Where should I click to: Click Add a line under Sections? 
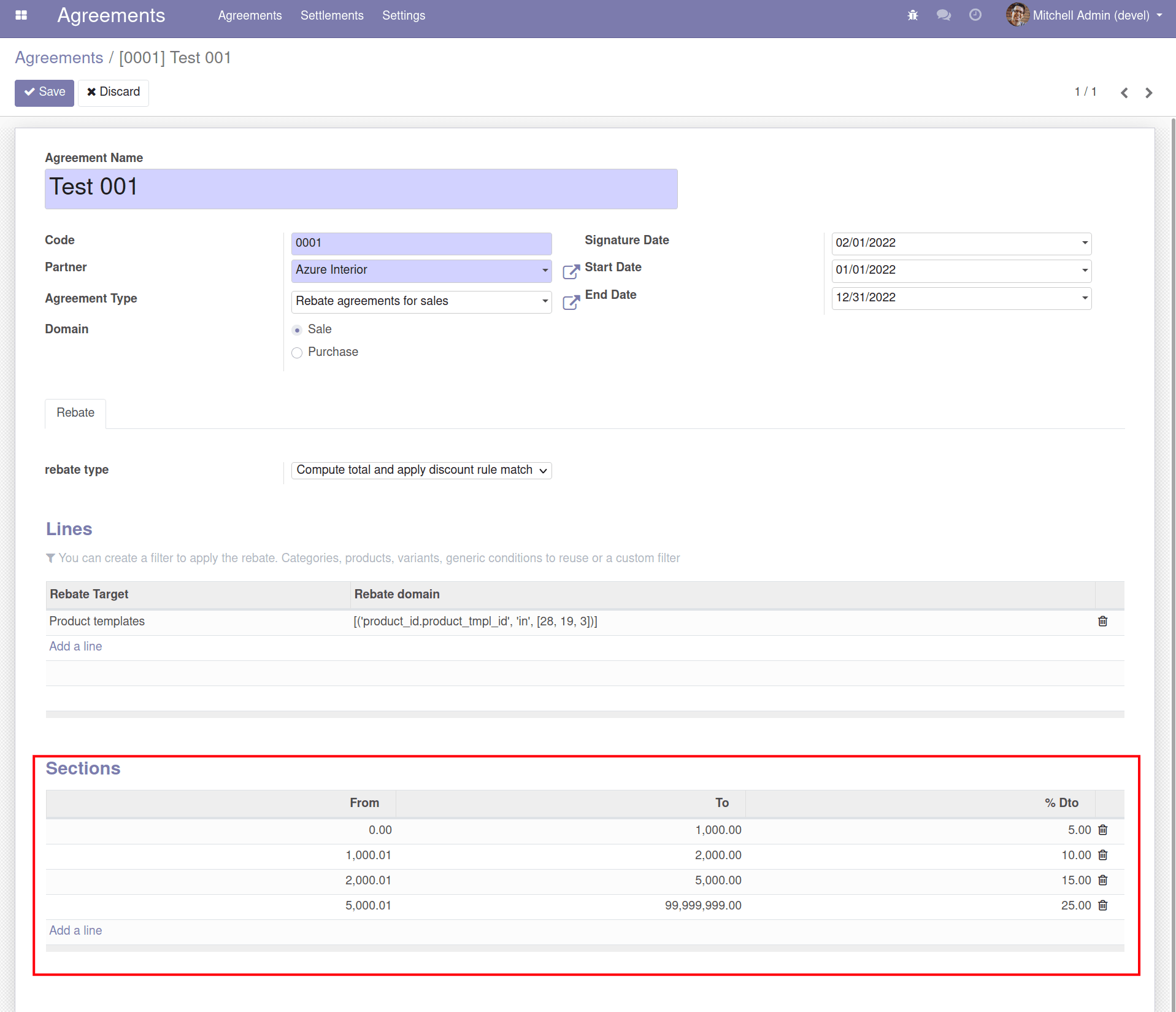pyautogui.click(x=75, y=930)
